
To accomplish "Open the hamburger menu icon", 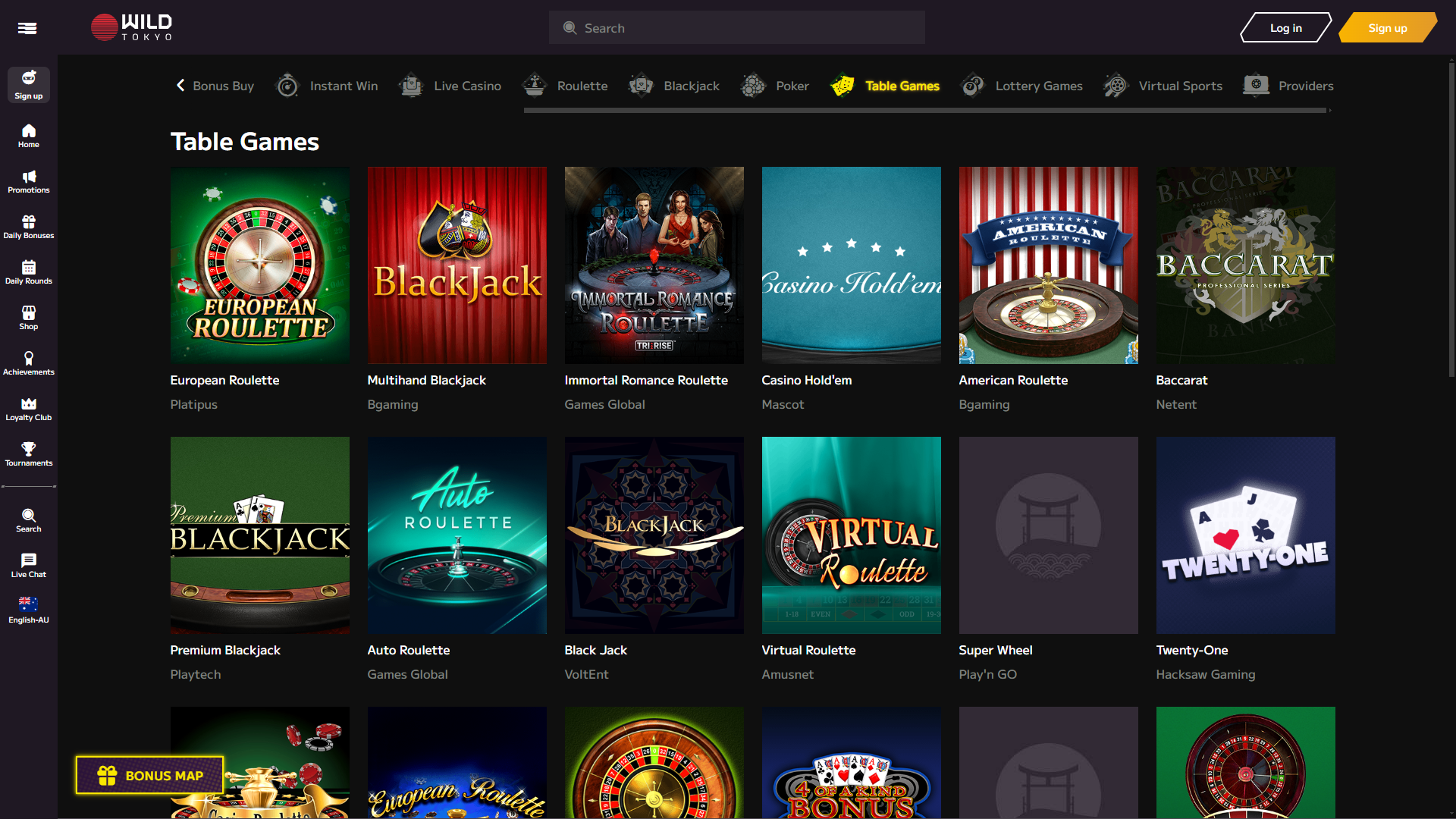I will 27,28.
